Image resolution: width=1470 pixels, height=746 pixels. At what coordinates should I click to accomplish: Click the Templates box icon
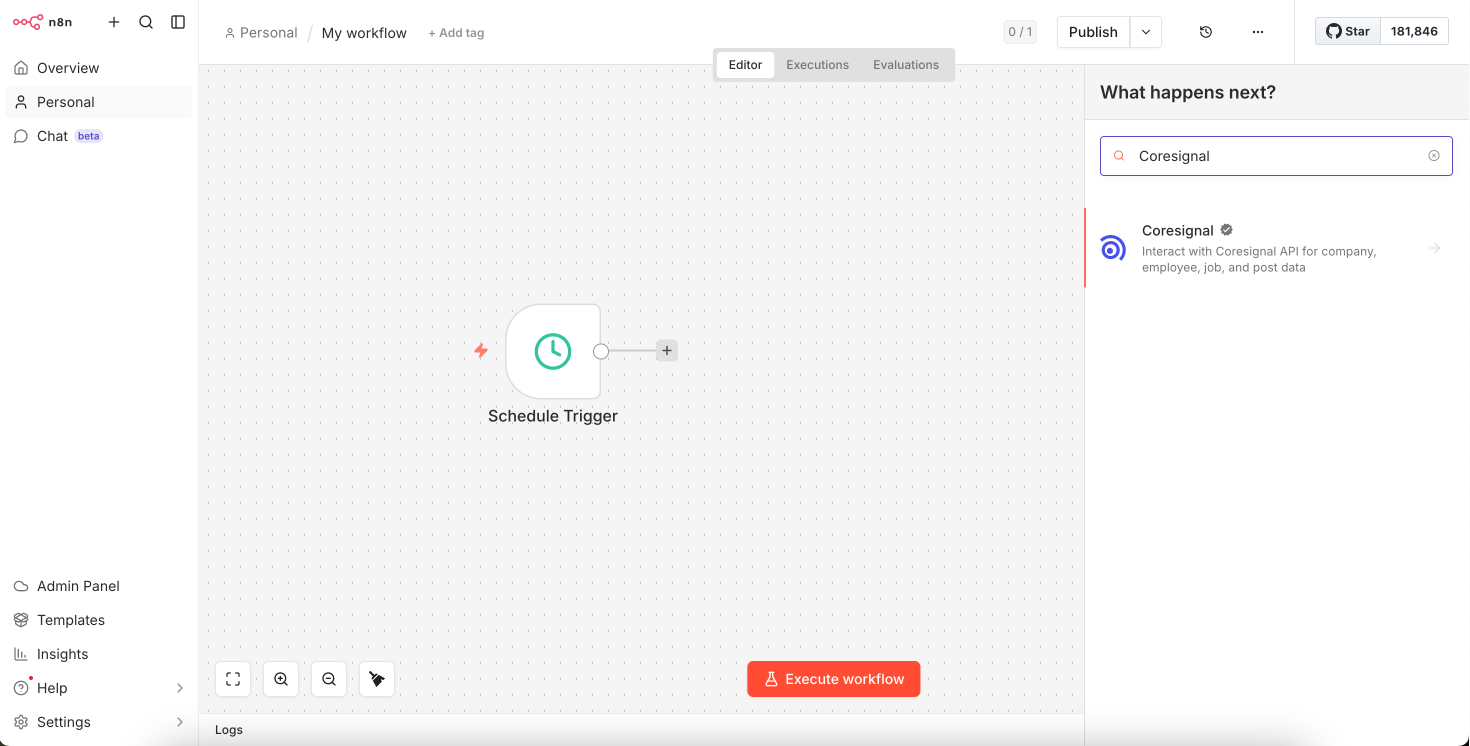pos(21,620)
